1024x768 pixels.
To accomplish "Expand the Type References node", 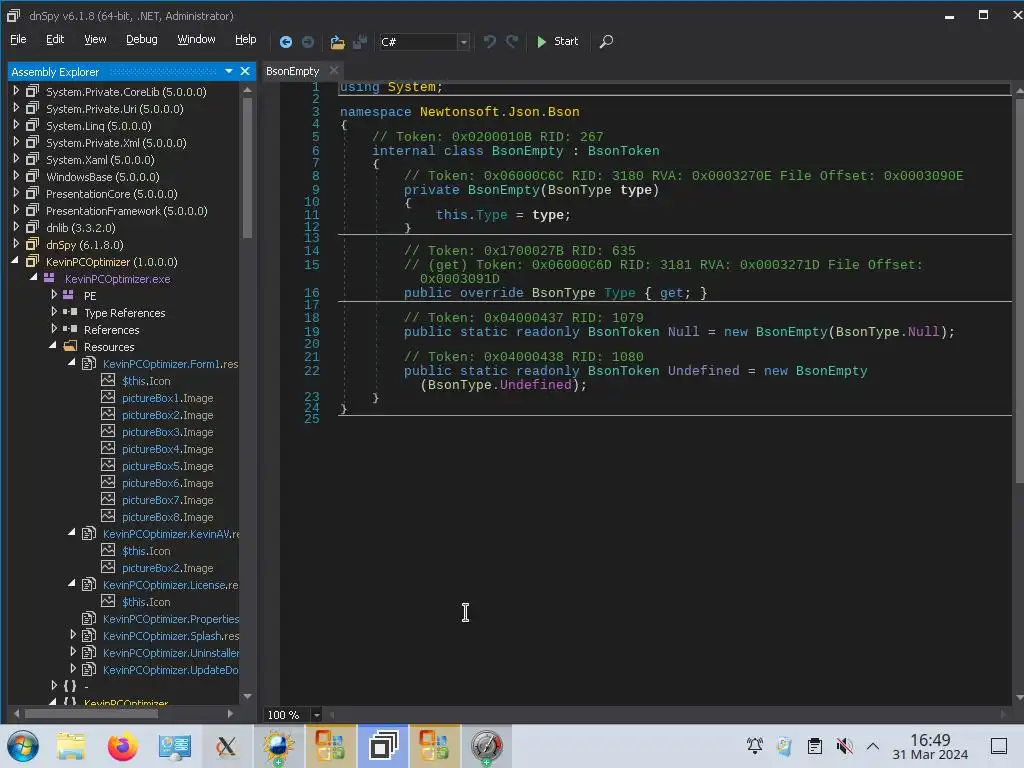I will (54, 312).
